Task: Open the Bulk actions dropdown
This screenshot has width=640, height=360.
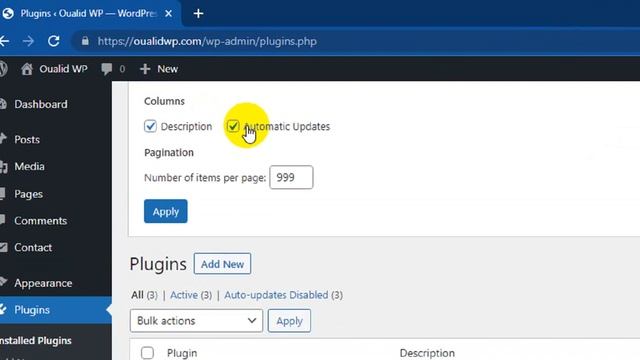Action: [196, 321]
